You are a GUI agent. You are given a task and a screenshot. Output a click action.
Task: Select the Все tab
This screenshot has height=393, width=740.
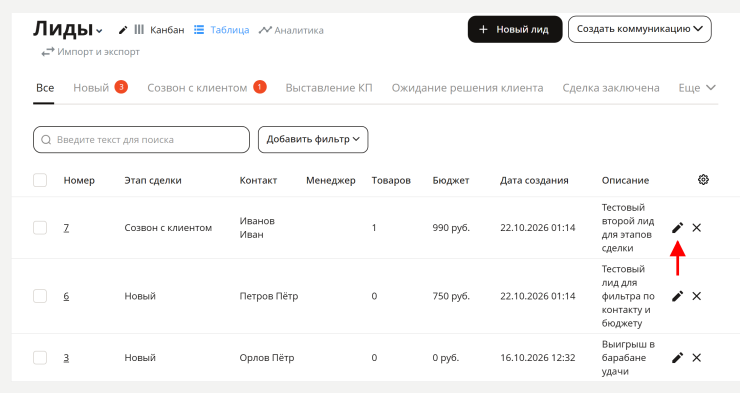click(x=45, y=88)
